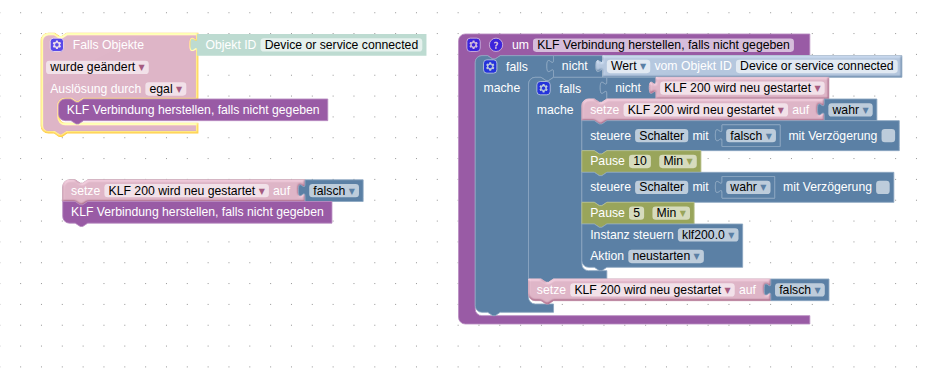This screenshot has height=381, width=933.
Task: Open falsch dropdown in first steuere row
Action: pyautogui.click(x=751, y=136)
